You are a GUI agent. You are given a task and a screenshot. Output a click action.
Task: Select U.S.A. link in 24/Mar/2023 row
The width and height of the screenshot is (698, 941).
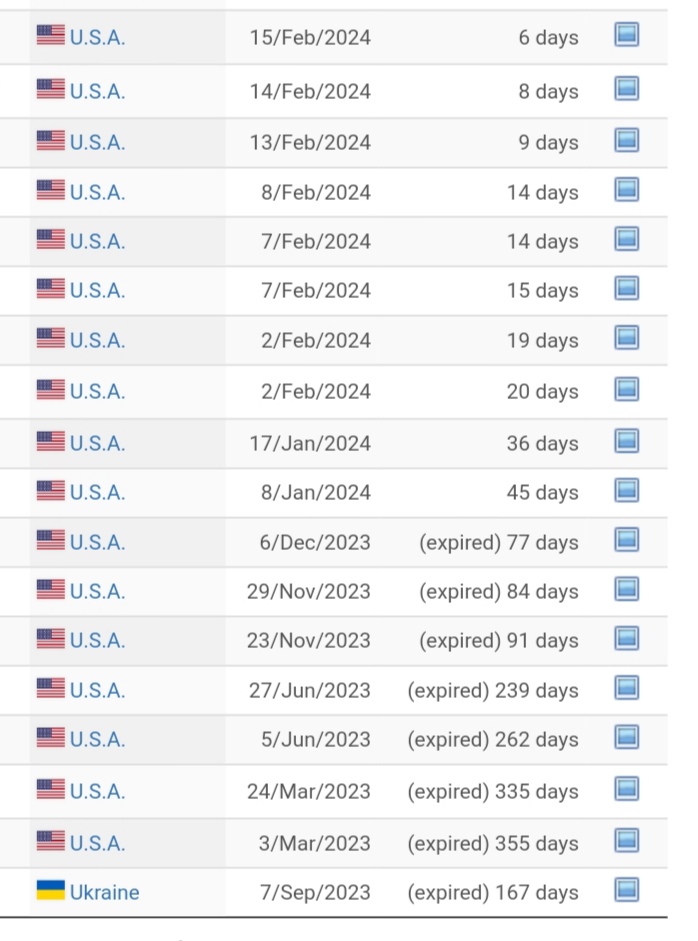pyautogui.click(x=97, y=792)
